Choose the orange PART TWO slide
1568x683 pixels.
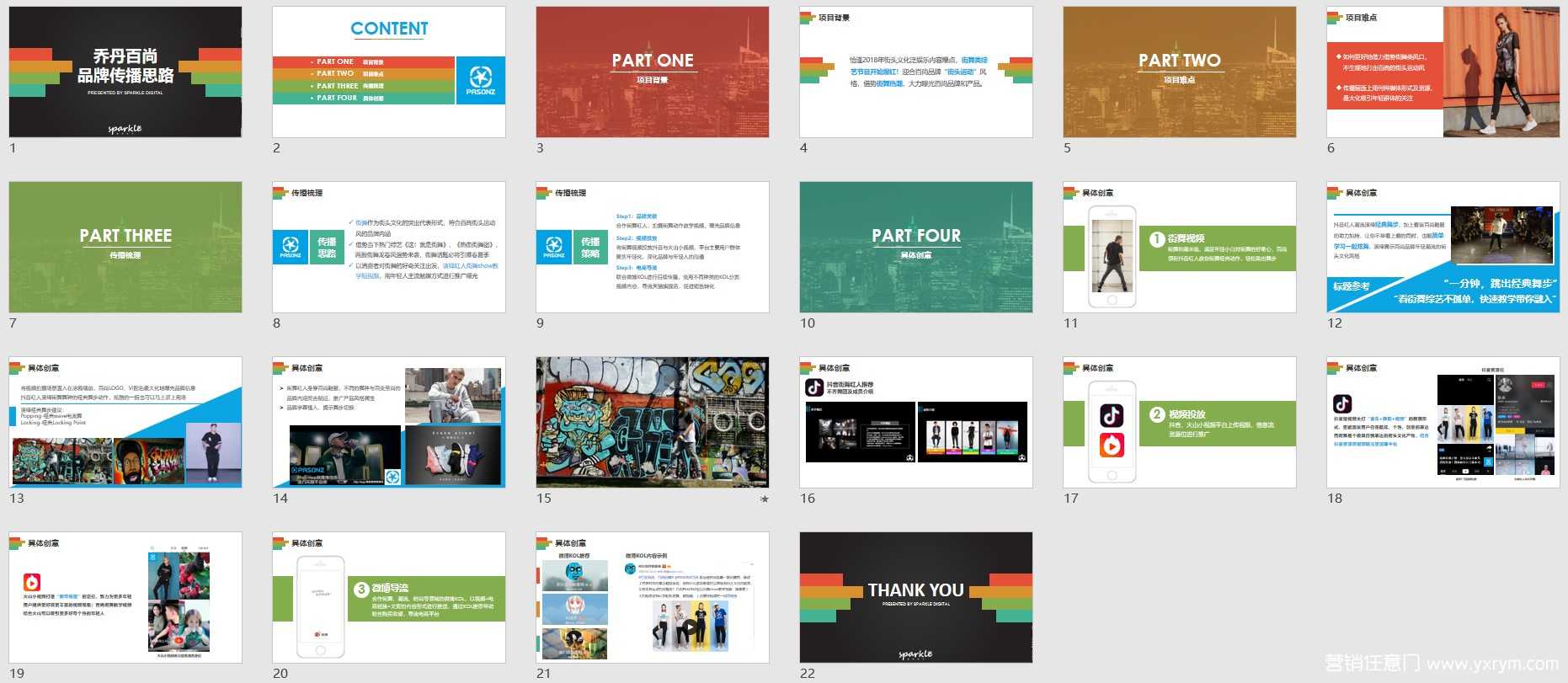click(x=1180, y=72)
